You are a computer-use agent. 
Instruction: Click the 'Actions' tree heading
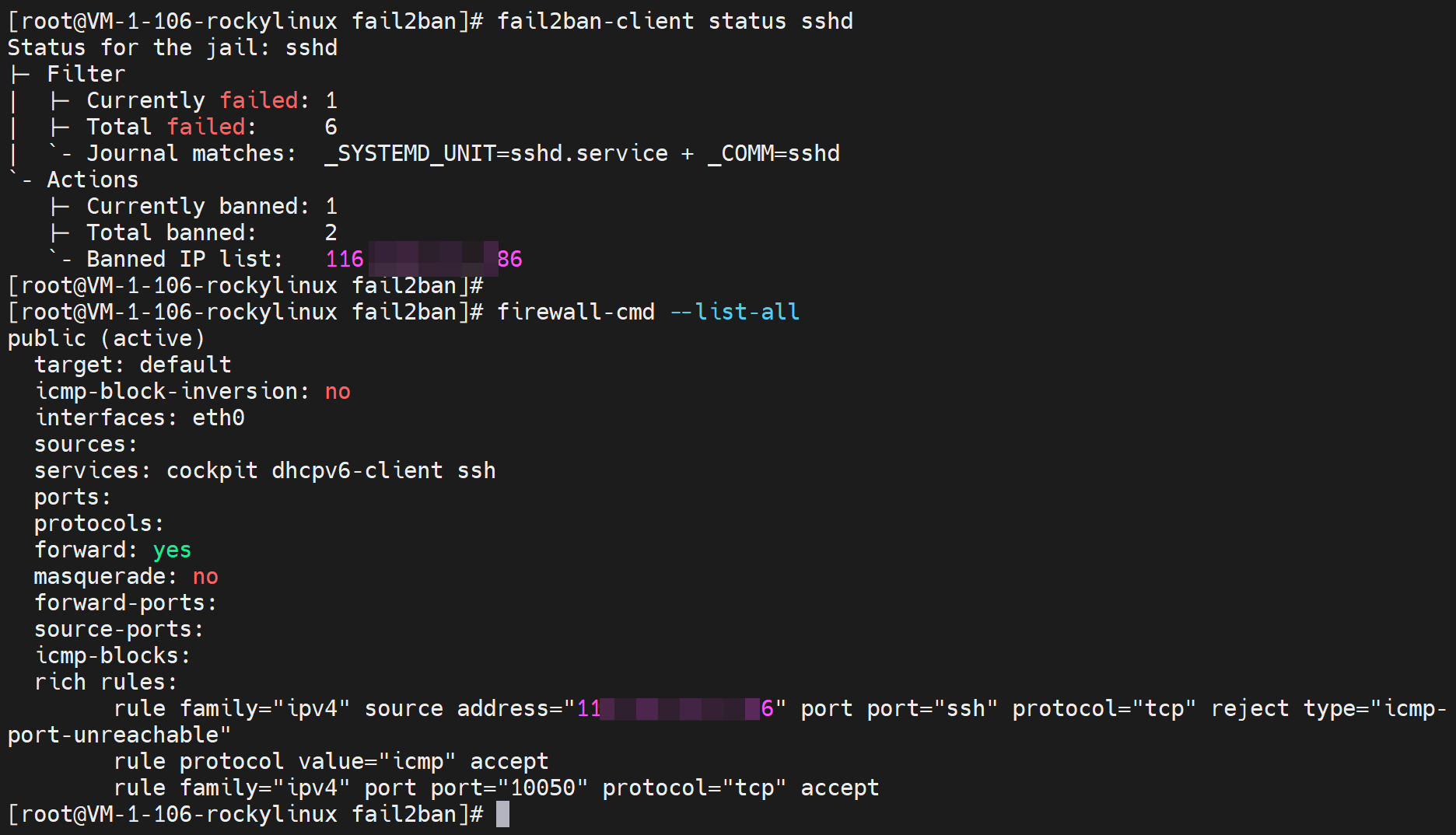[93, 180]
